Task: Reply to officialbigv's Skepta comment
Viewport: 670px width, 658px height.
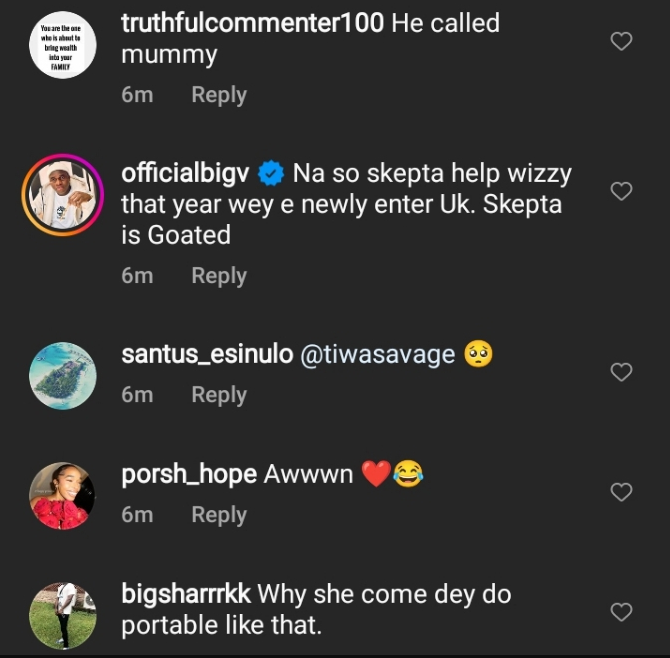Action: pos(219,276)
